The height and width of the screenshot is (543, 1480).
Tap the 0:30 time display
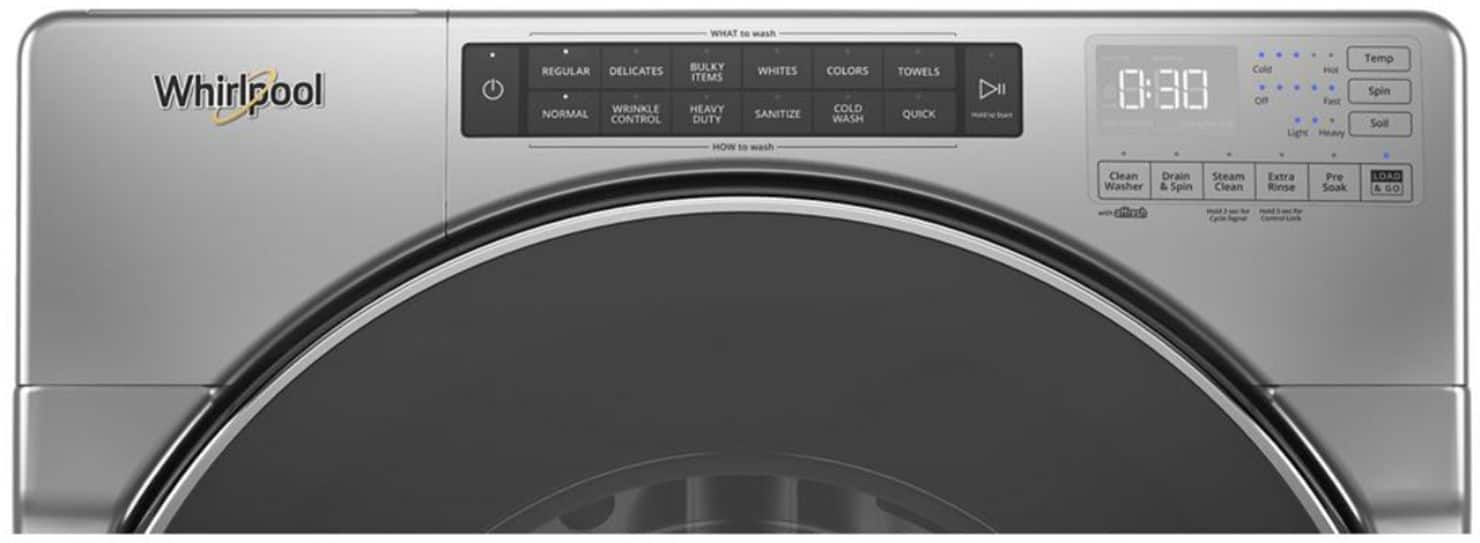point(1162,90)
